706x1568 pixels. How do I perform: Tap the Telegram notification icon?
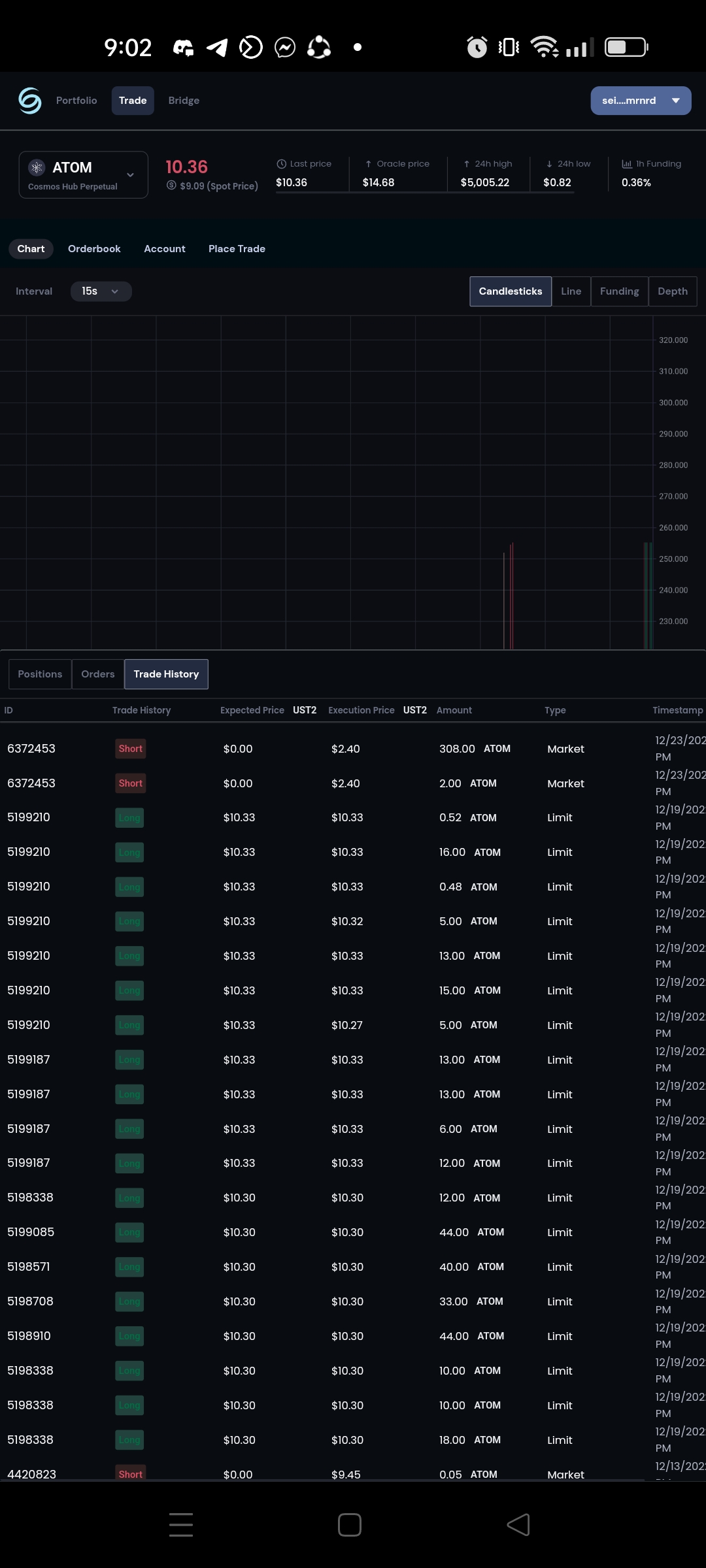point(217,47)
